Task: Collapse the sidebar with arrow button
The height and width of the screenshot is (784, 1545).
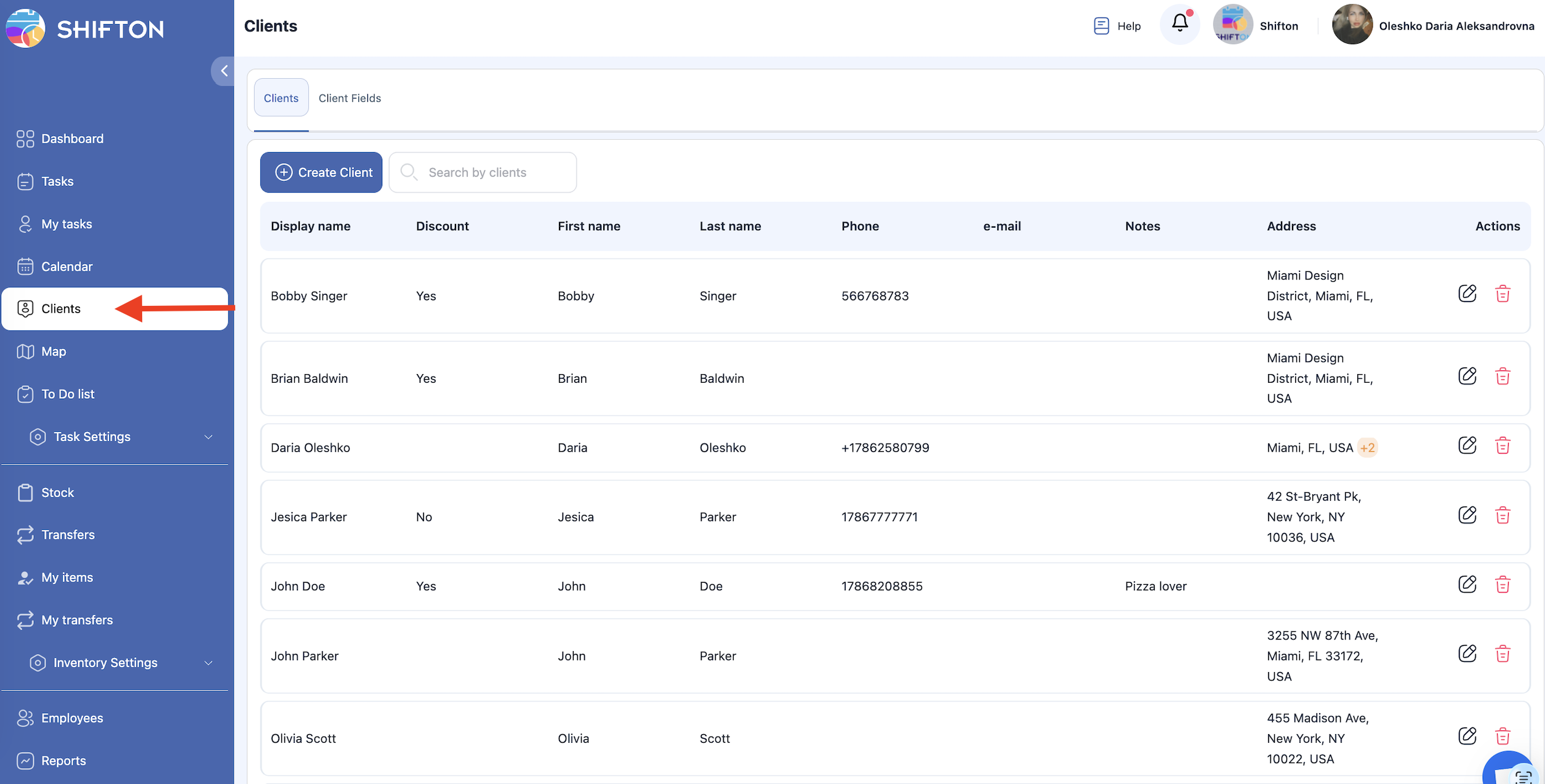Action: pos(223,71)
